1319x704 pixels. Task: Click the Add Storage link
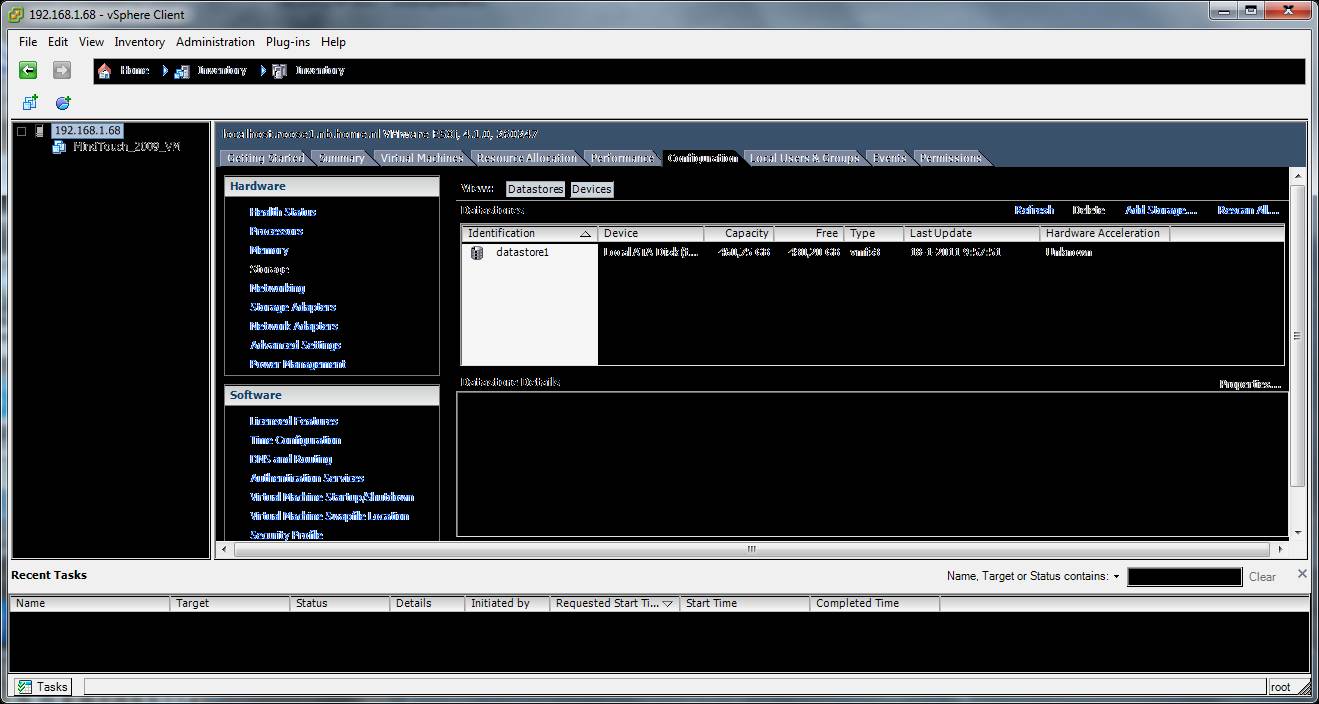point(1160,210)
